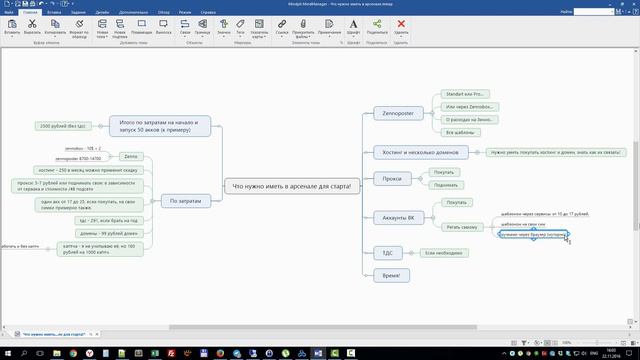
Task: Switch to the Дополнительно ribbon tab
Action: coord(133,12)
